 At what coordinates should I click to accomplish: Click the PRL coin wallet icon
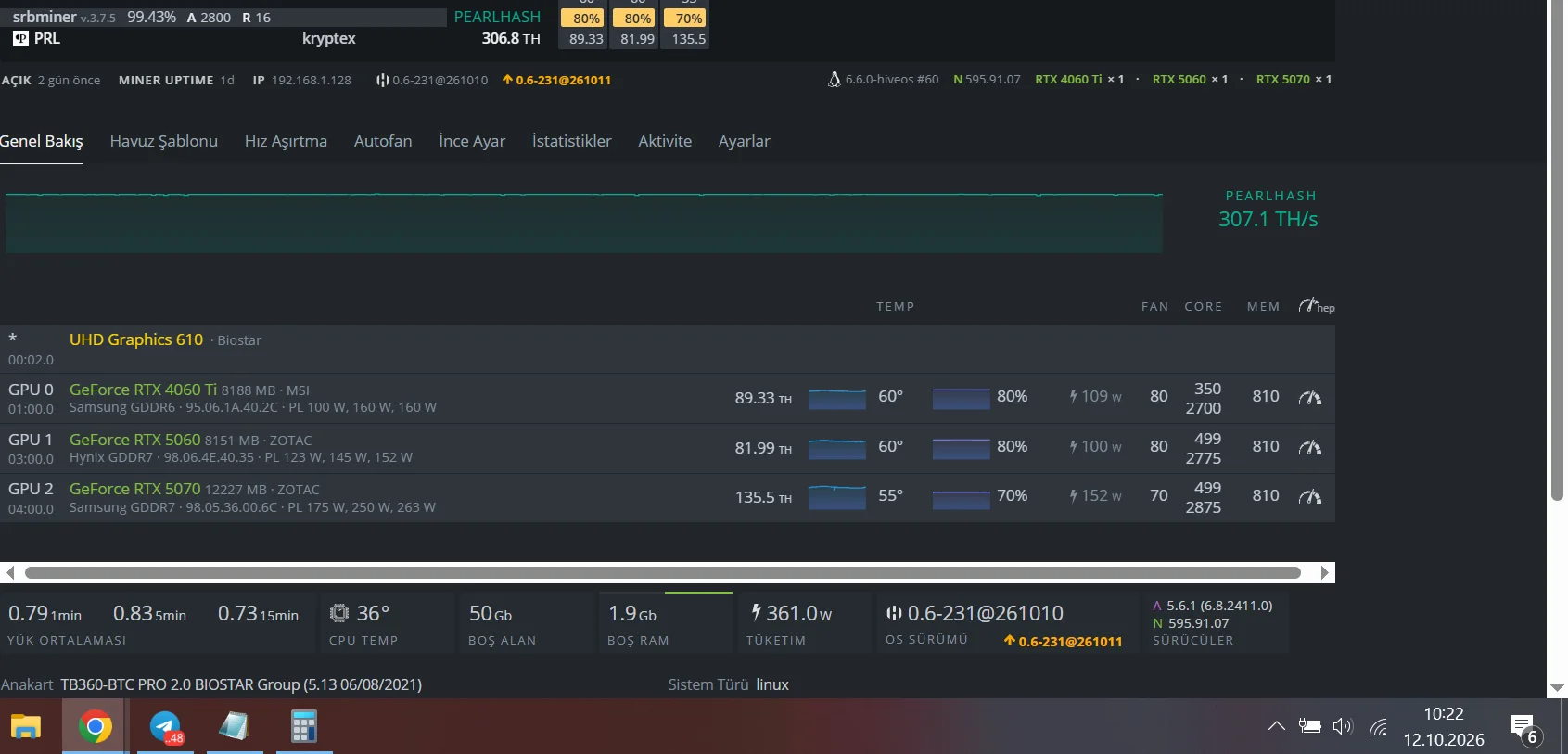[x=20, y=38]
